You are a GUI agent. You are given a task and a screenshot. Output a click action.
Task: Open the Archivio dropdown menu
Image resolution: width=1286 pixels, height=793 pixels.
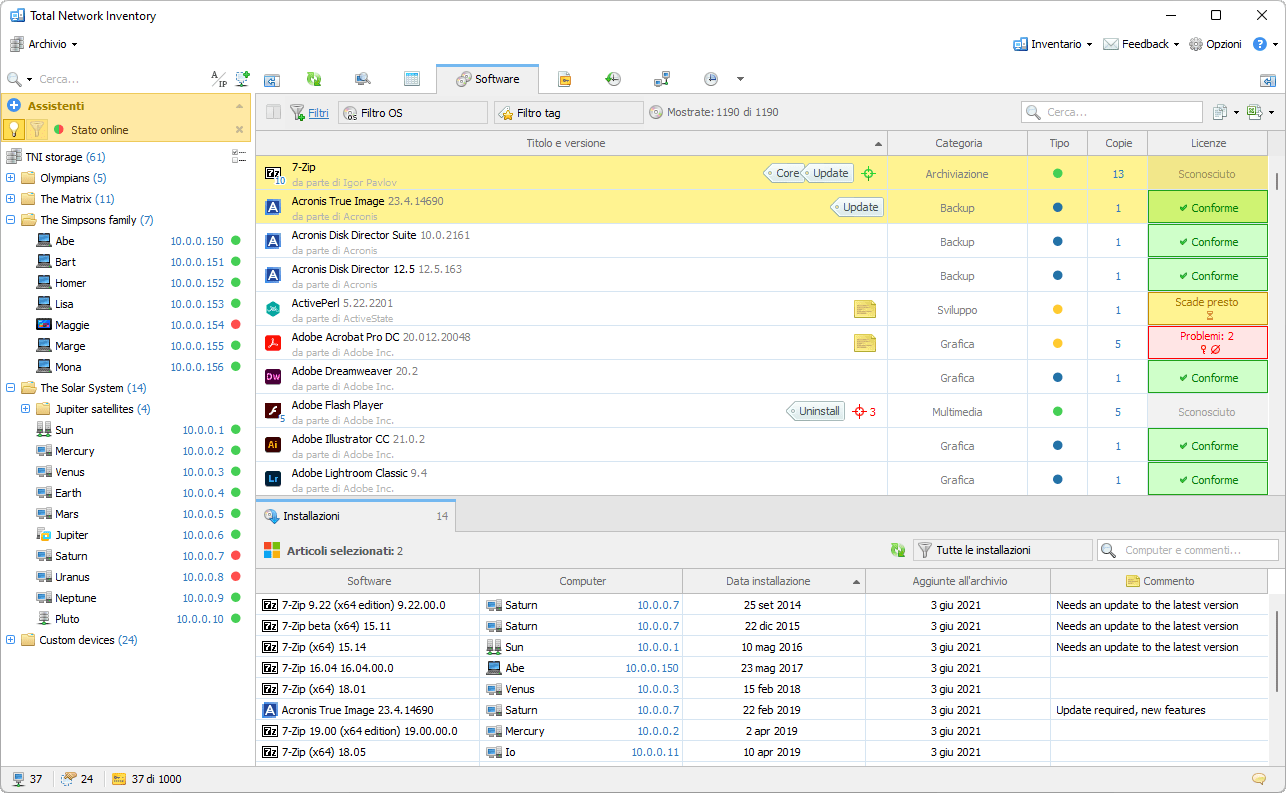click(46, 44)
